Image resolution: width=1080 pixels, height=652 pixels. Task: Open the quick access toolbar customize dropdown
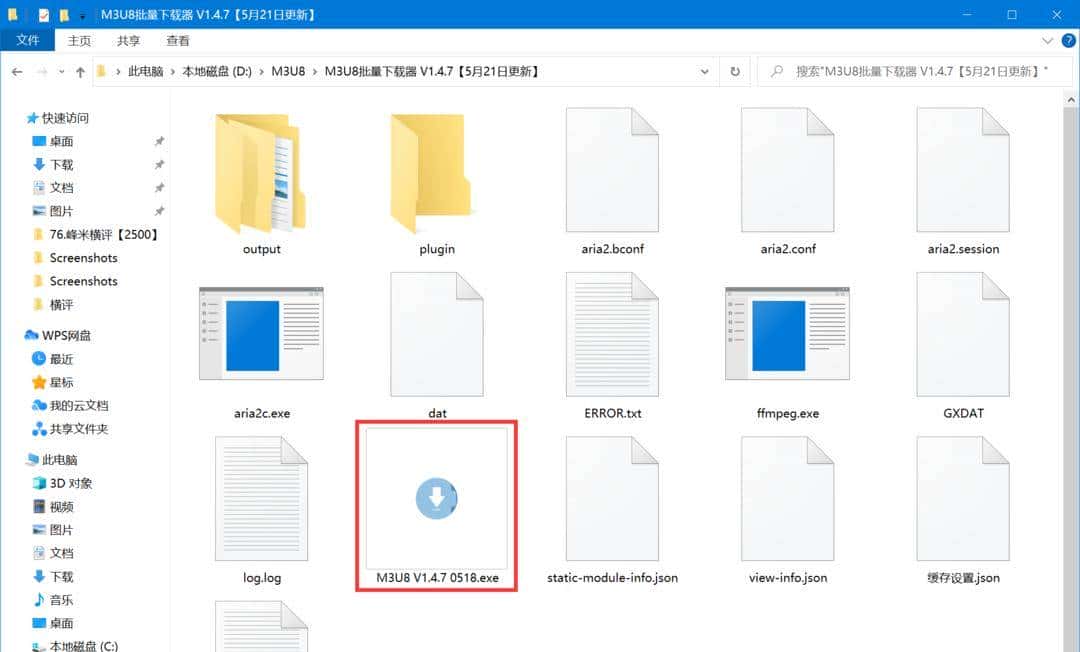point(83,15)
